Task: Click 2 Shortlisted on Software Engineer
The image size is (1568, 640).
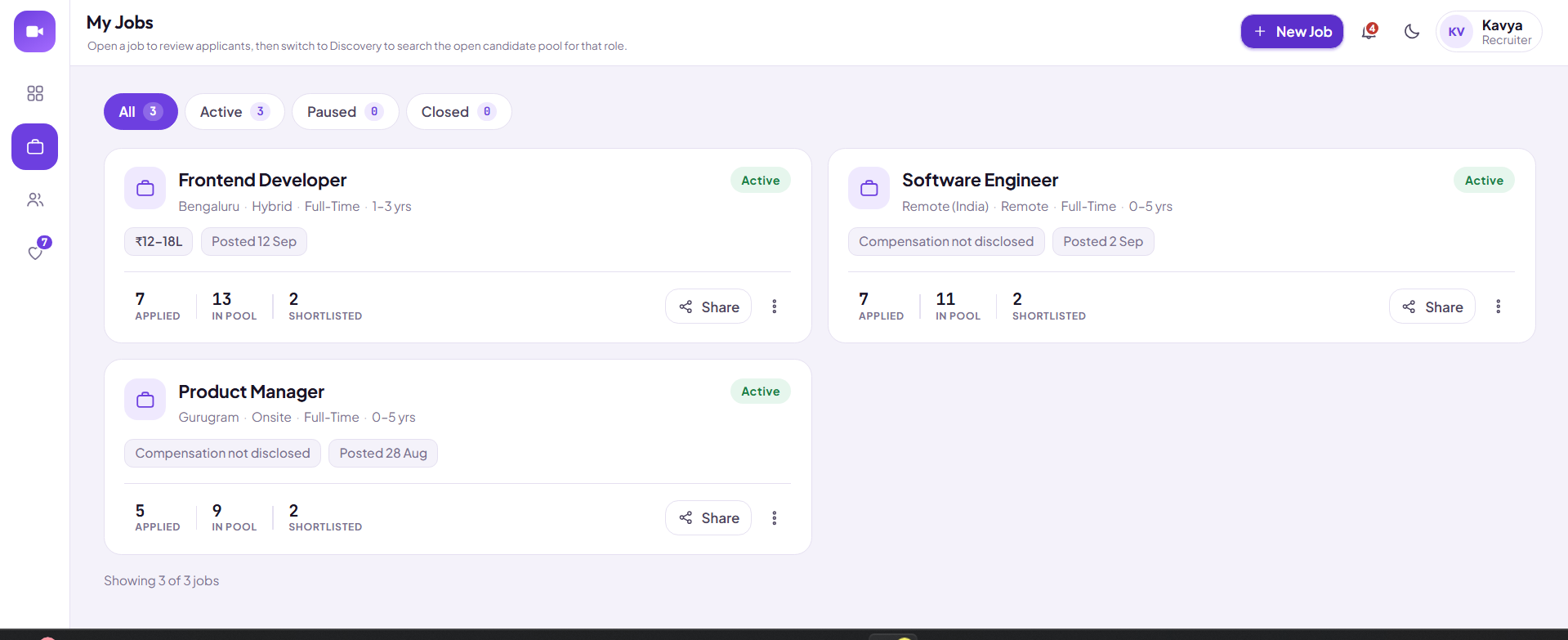Action: click(1049, 307)
